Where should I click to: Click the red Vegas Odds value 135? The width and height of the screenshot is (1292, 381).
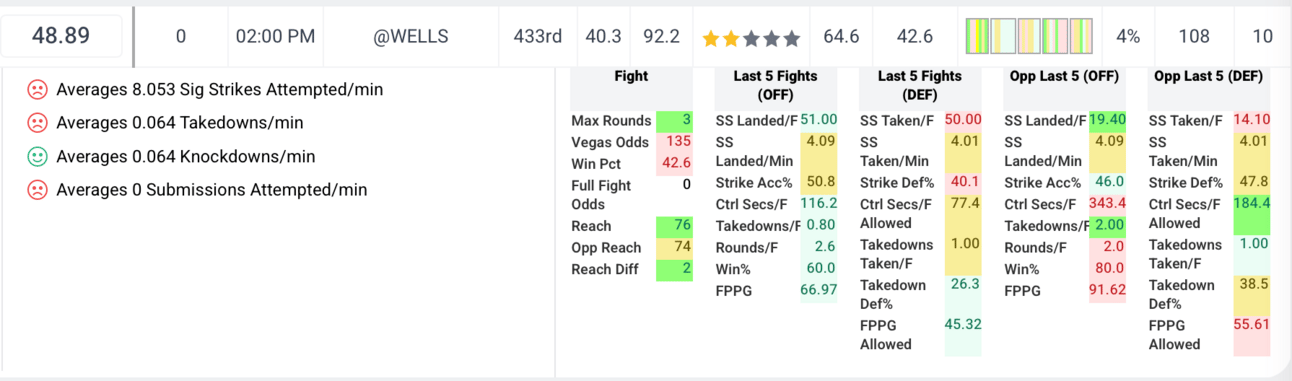[x=674, y=141]
